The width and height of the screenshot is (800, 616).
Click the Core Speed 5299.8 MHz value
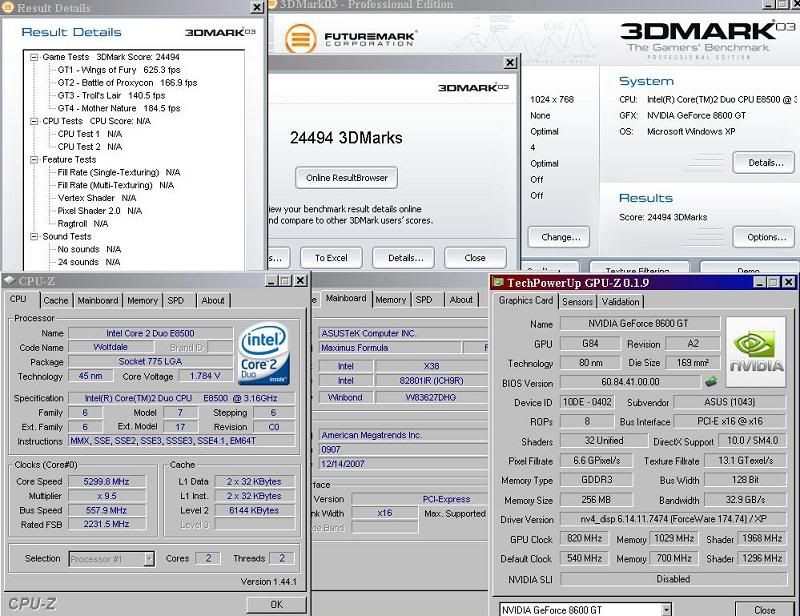(106, 481)
